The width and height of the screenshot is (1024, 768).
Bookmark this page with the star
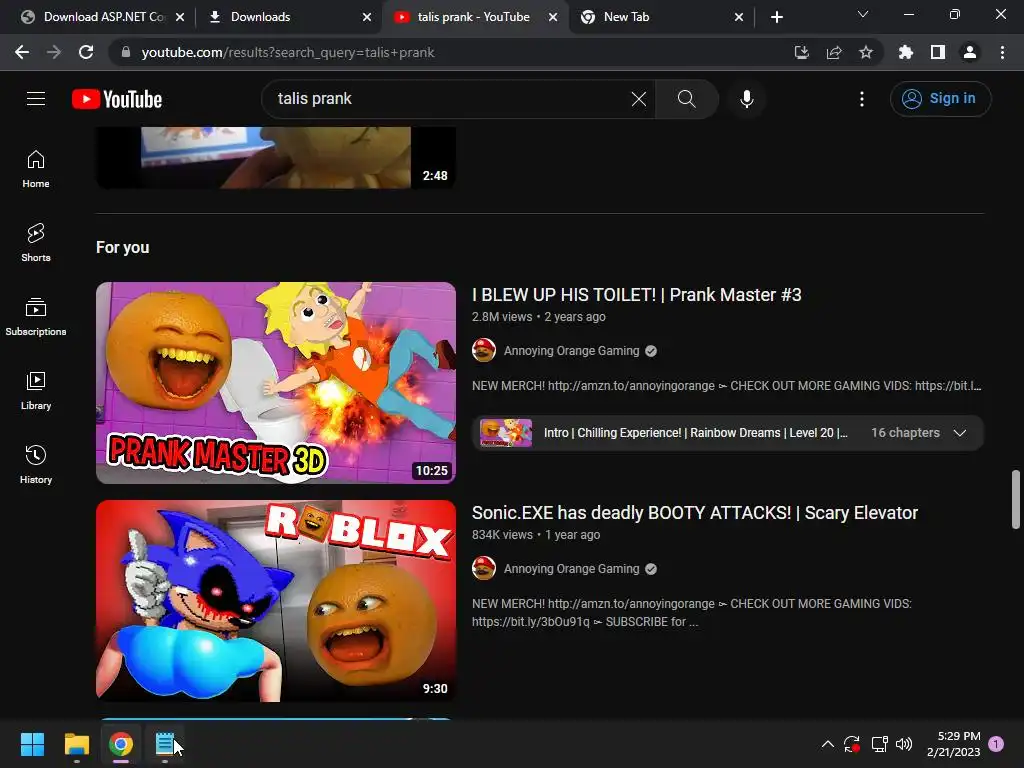coord(866,52)
